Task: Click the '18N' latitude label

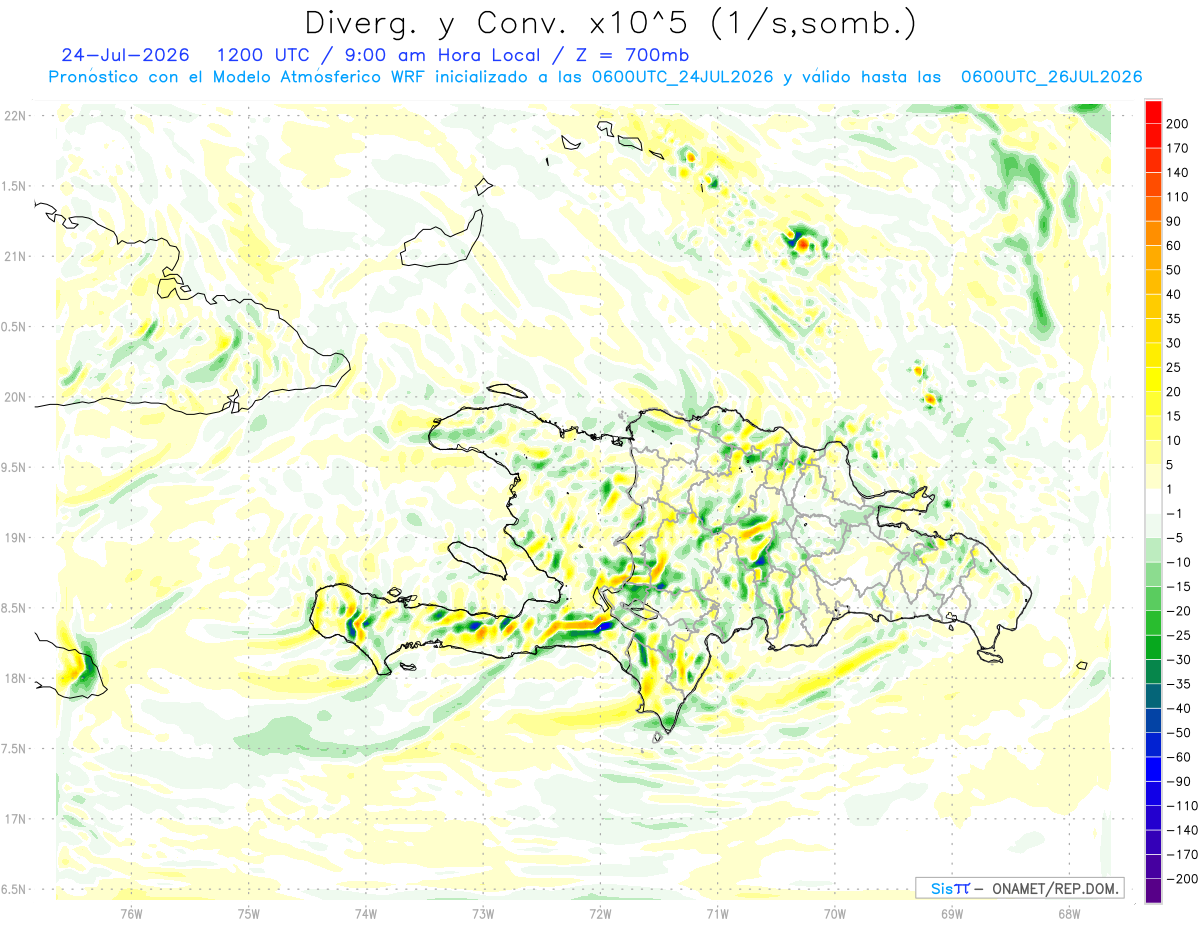Action: pyautogui.click(x=15, y=678)
